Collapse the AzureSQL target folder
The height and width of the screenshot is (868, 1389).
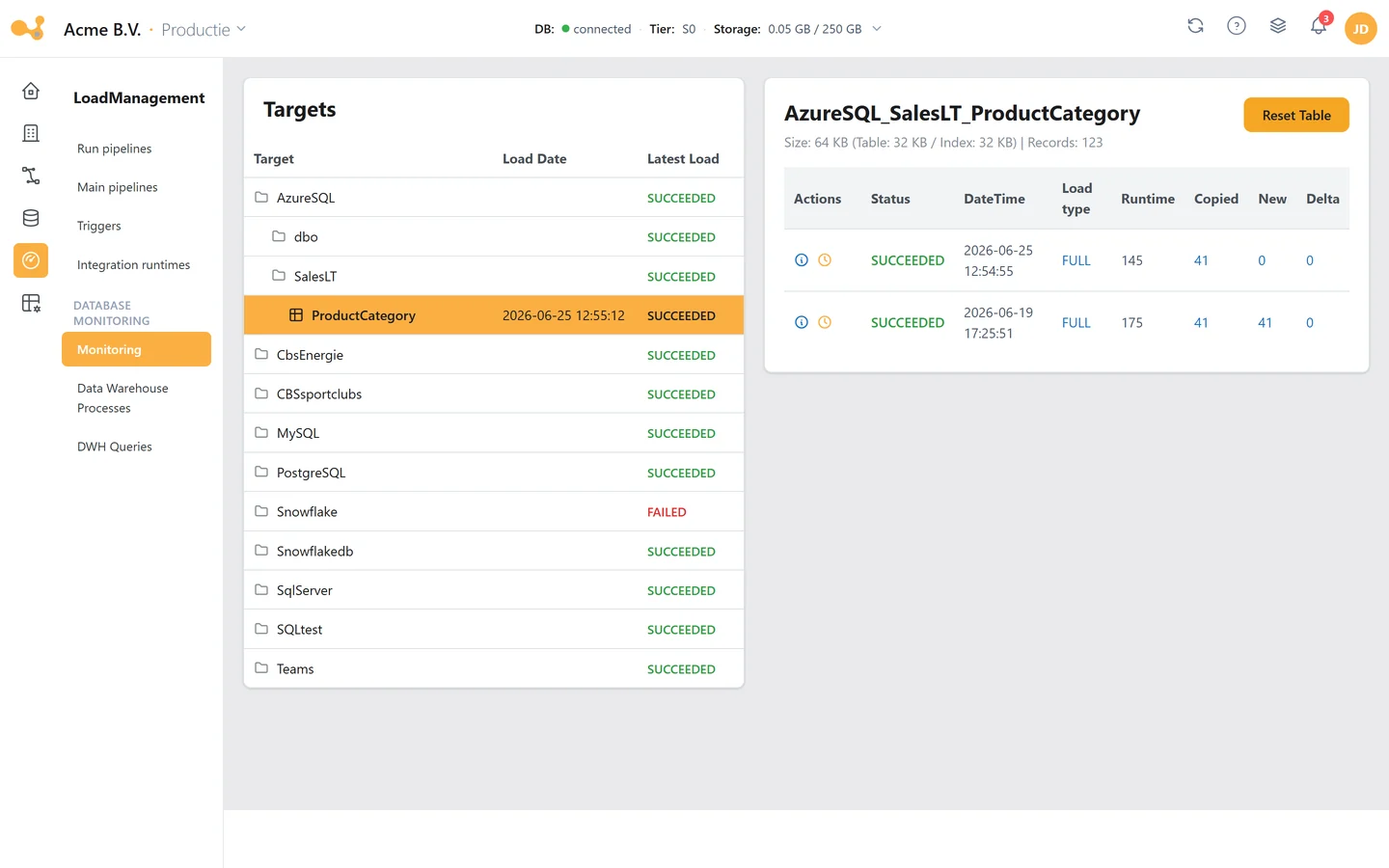[494, 198]
